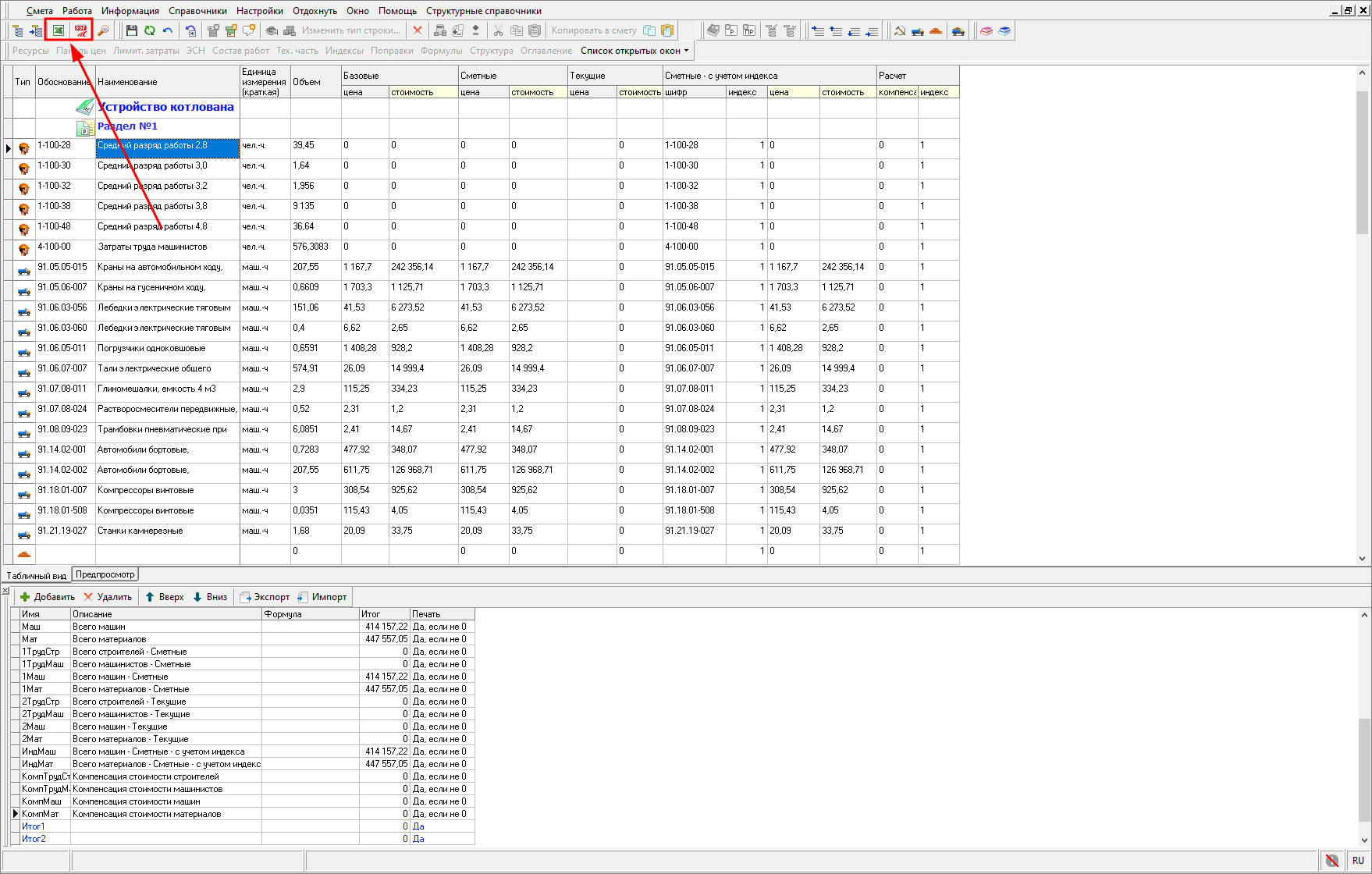Image resolution: width=1372 pixels, height=874 pixels.
Task: Open the Справочники menu
Action: [197, 11]
